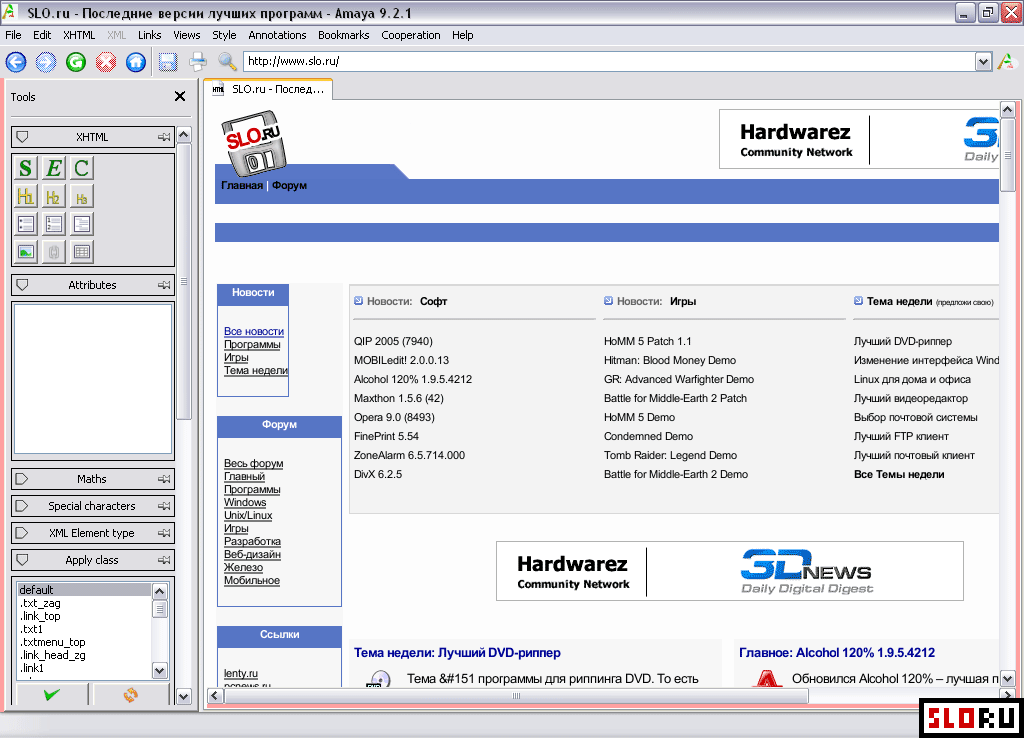Viewport: 1024px width, 738px height.
Task: Reload the page with green Reload icon
Action: (76, 62)
